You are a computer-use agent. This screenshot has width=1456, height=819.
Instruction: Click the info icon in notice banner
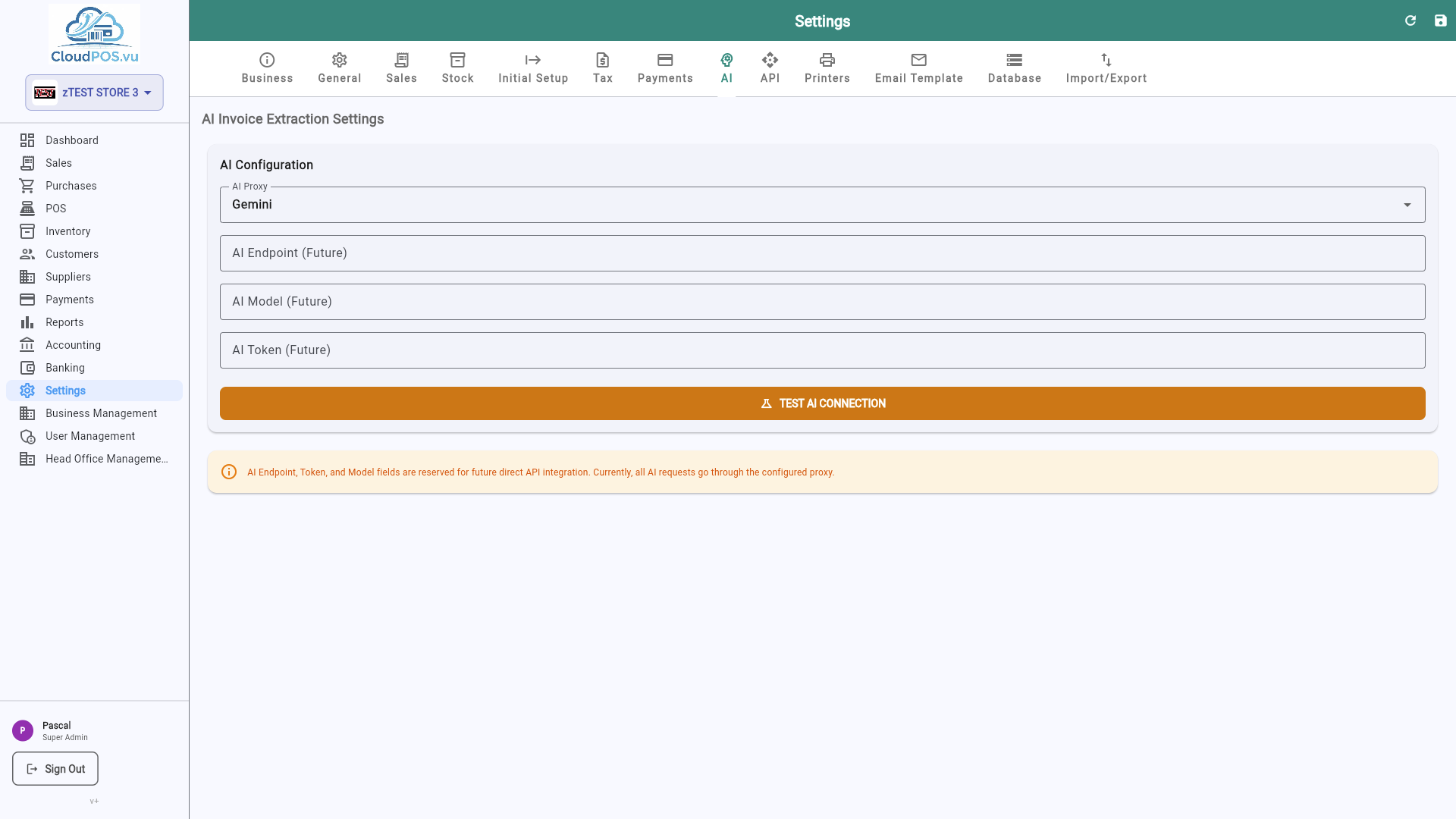[x=229, y=472]
